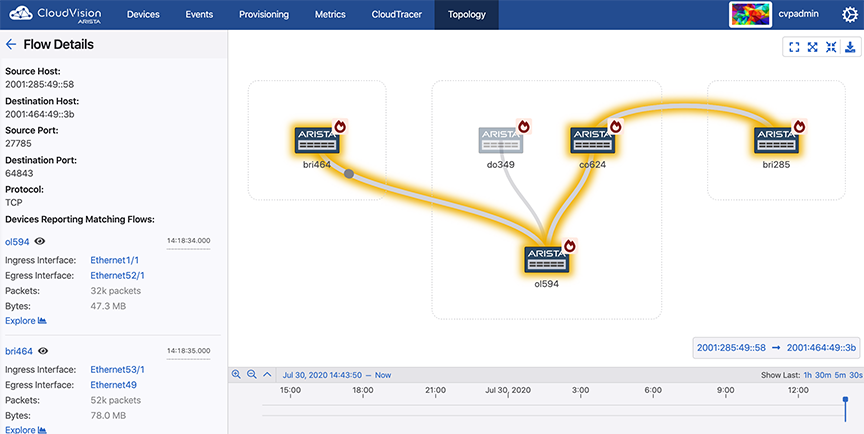The height and width of the screenshot is (434, 864).
Task: Click the Destination Port value 64843
Action: [19, 173]
